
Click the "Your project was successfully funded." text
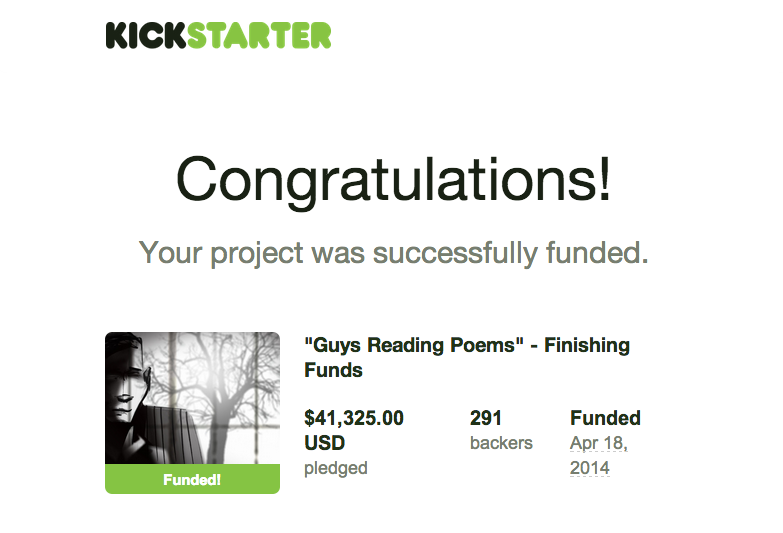(x=393, y=252)
